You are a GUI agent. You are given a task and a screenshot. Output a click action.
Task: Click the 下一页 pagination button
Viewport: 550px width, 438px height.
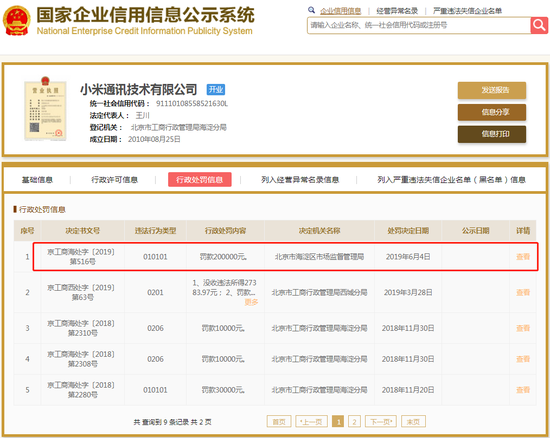[381, 422]
